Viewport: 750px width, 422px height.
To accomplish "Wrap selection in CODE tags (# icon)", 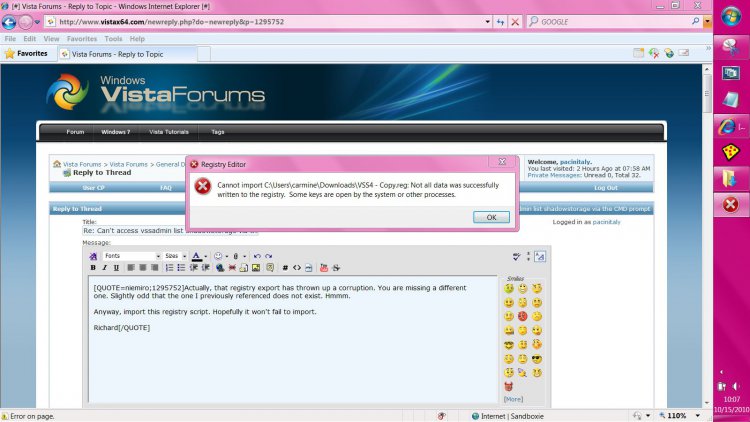I will (x=285, y=268).
